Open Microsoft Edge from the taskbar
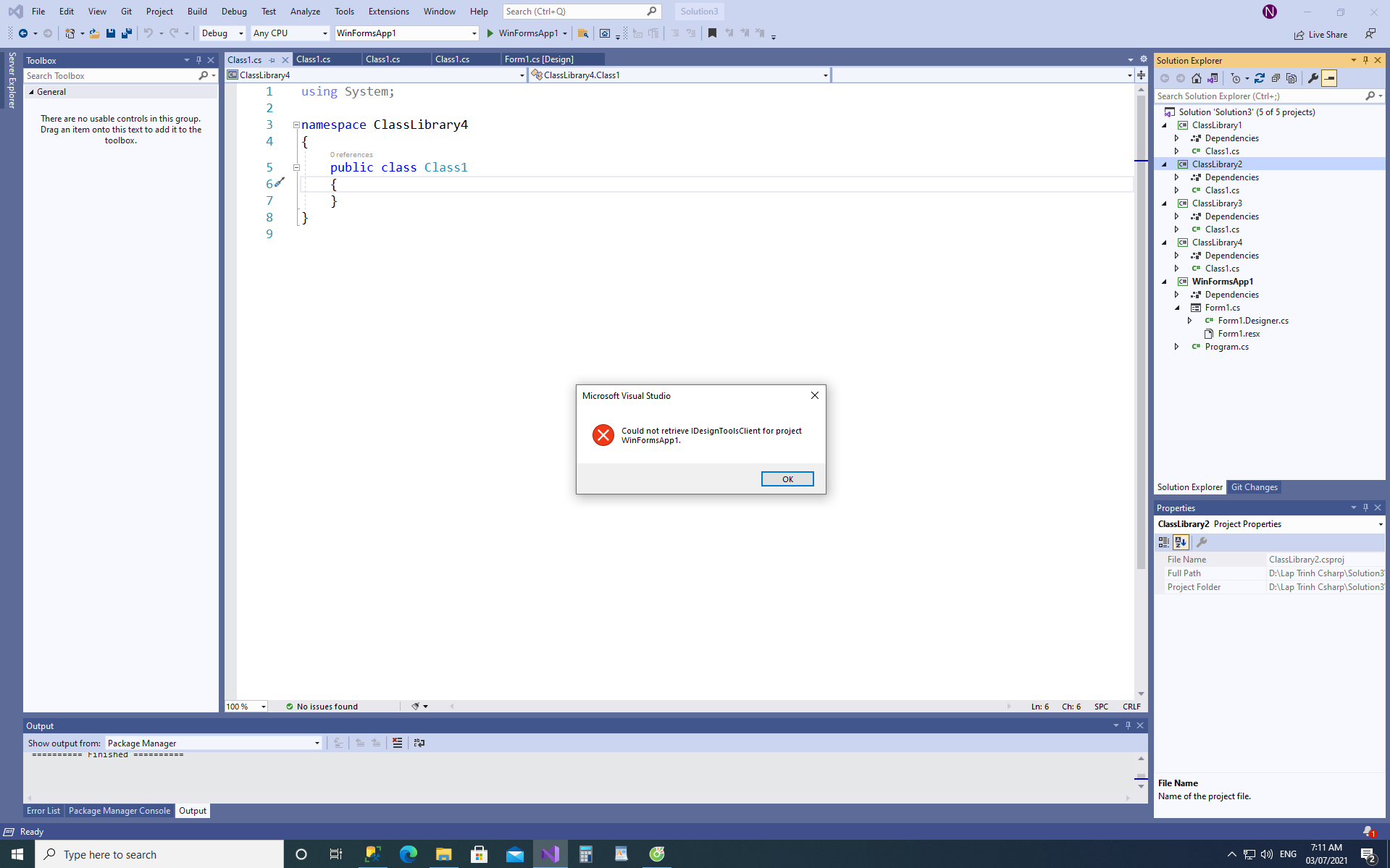 coord(409,854)
